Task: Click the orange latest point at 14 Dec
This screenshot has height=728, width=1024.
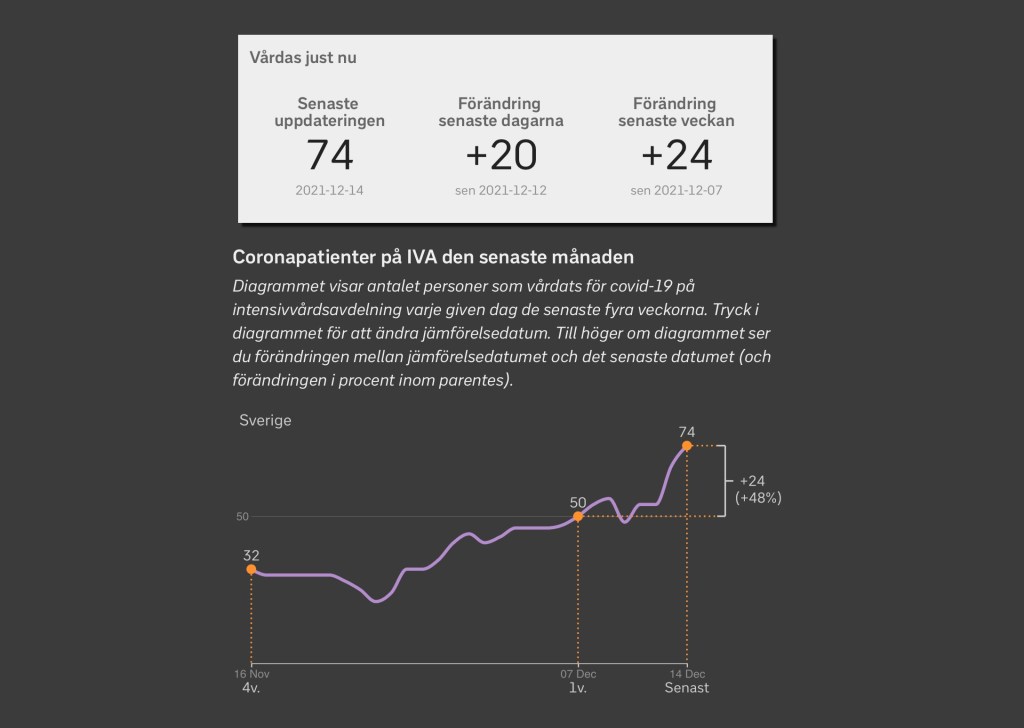Action: [x=687, y=445]
